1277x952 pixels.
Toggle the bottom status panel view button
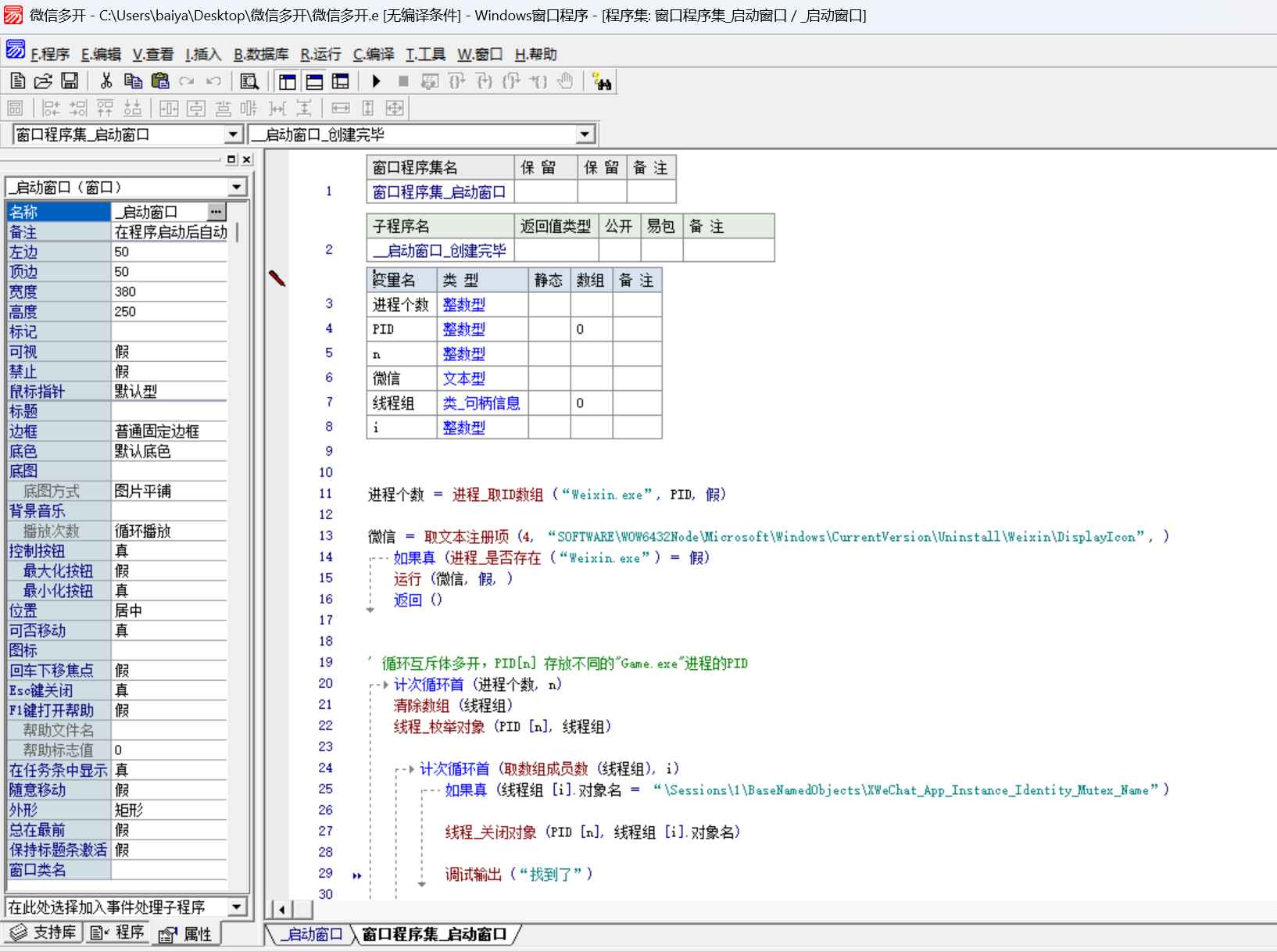coord(314,81)
